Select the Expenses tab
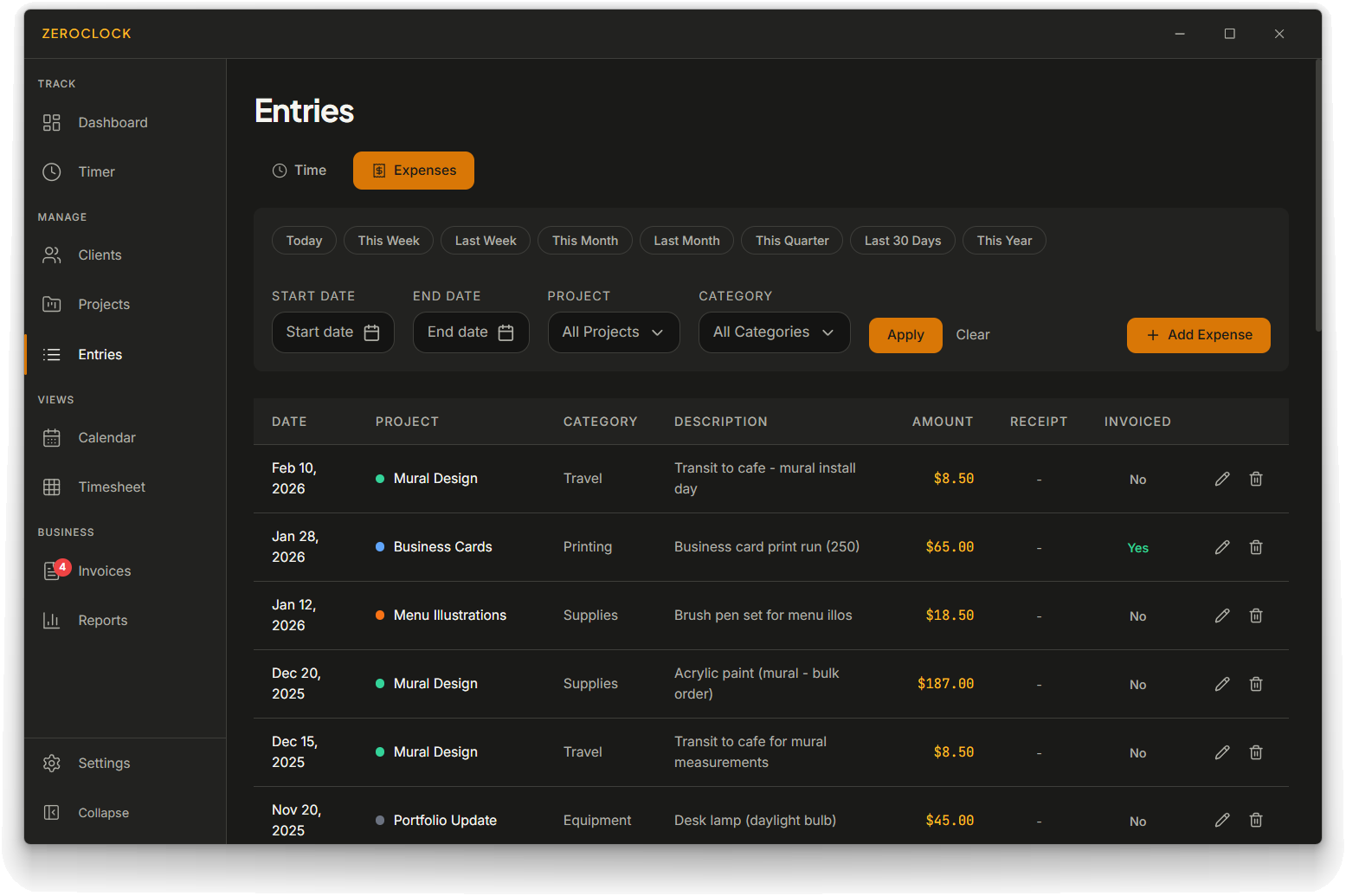The image size is (1346, 896). tap(413, 171)
